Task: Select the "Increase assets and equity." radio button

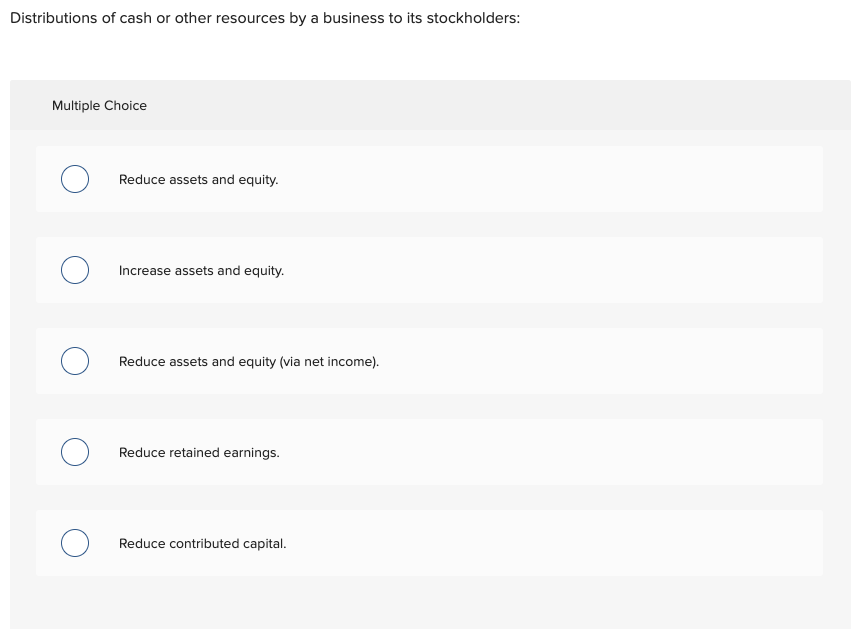Action: tap(75, 270)
